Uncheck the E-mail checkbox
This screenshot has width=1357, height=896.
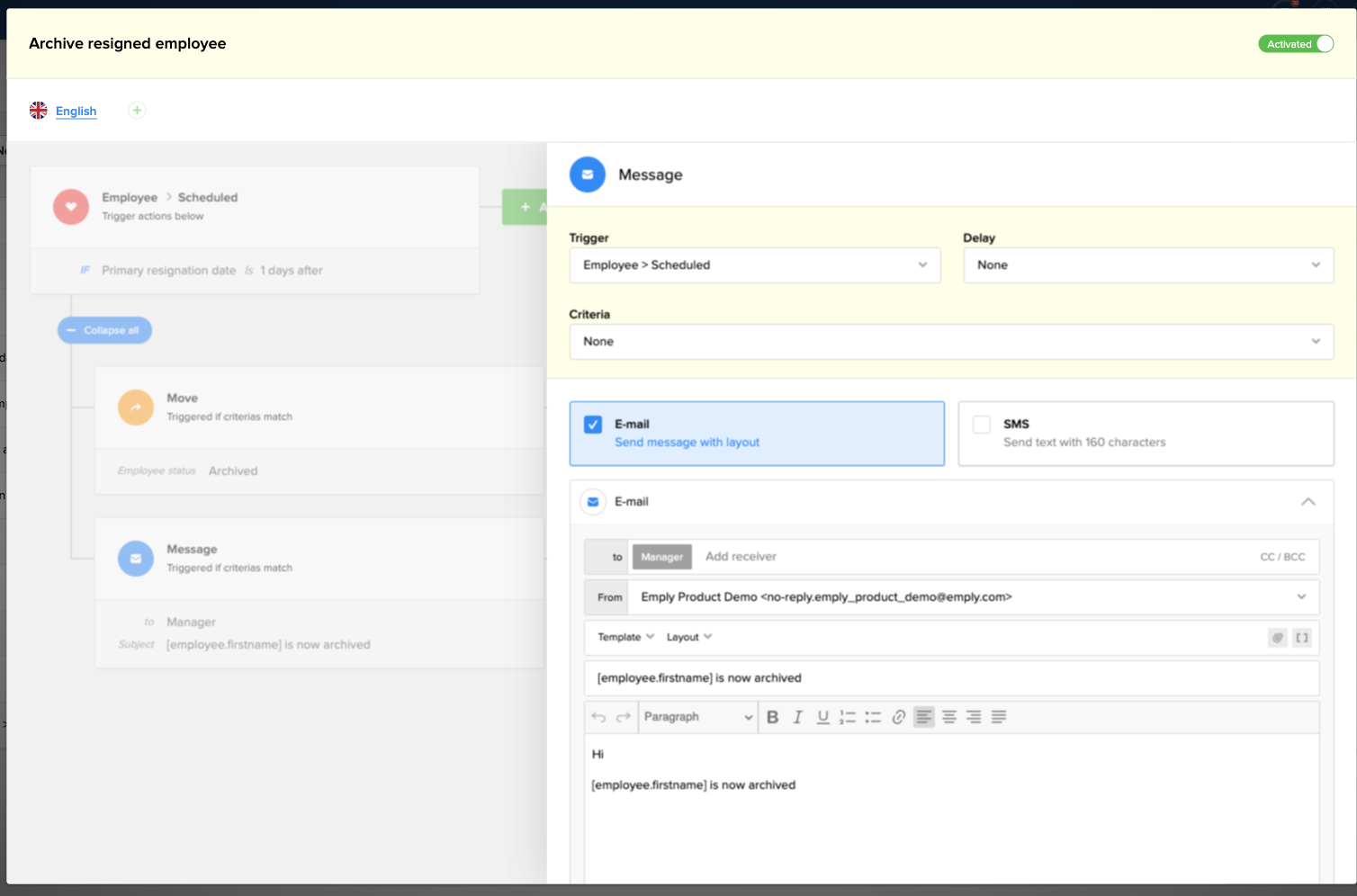[593, 425]
